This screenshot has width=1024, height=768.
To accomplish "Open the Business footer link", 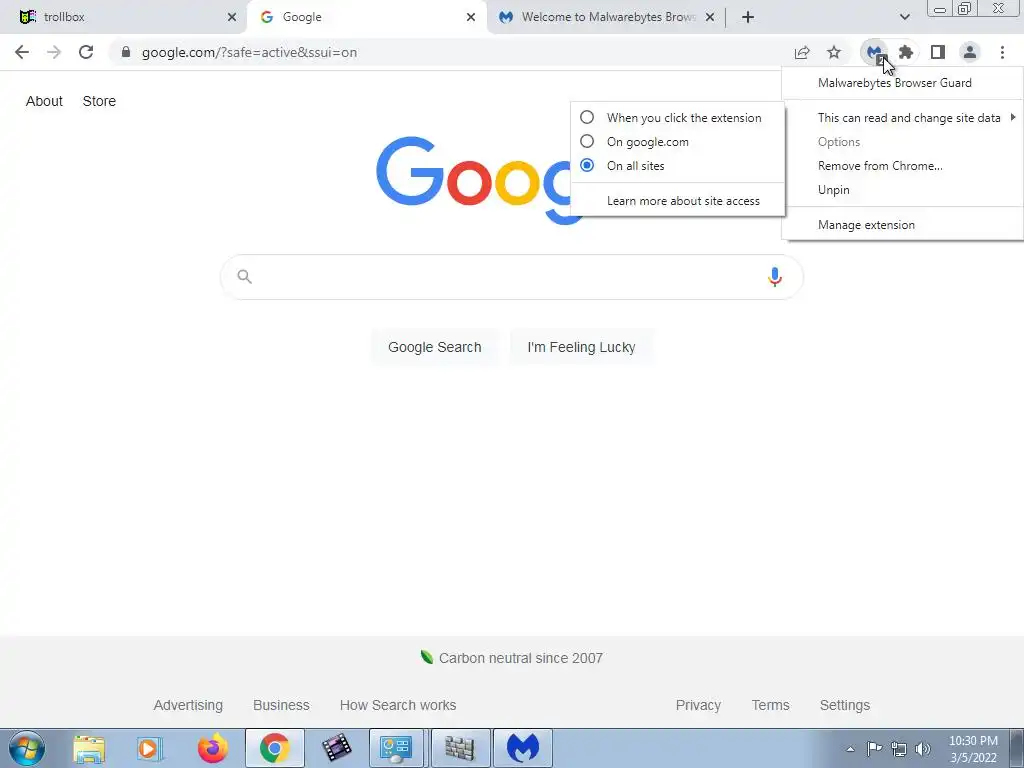I will tap(281, 705).
